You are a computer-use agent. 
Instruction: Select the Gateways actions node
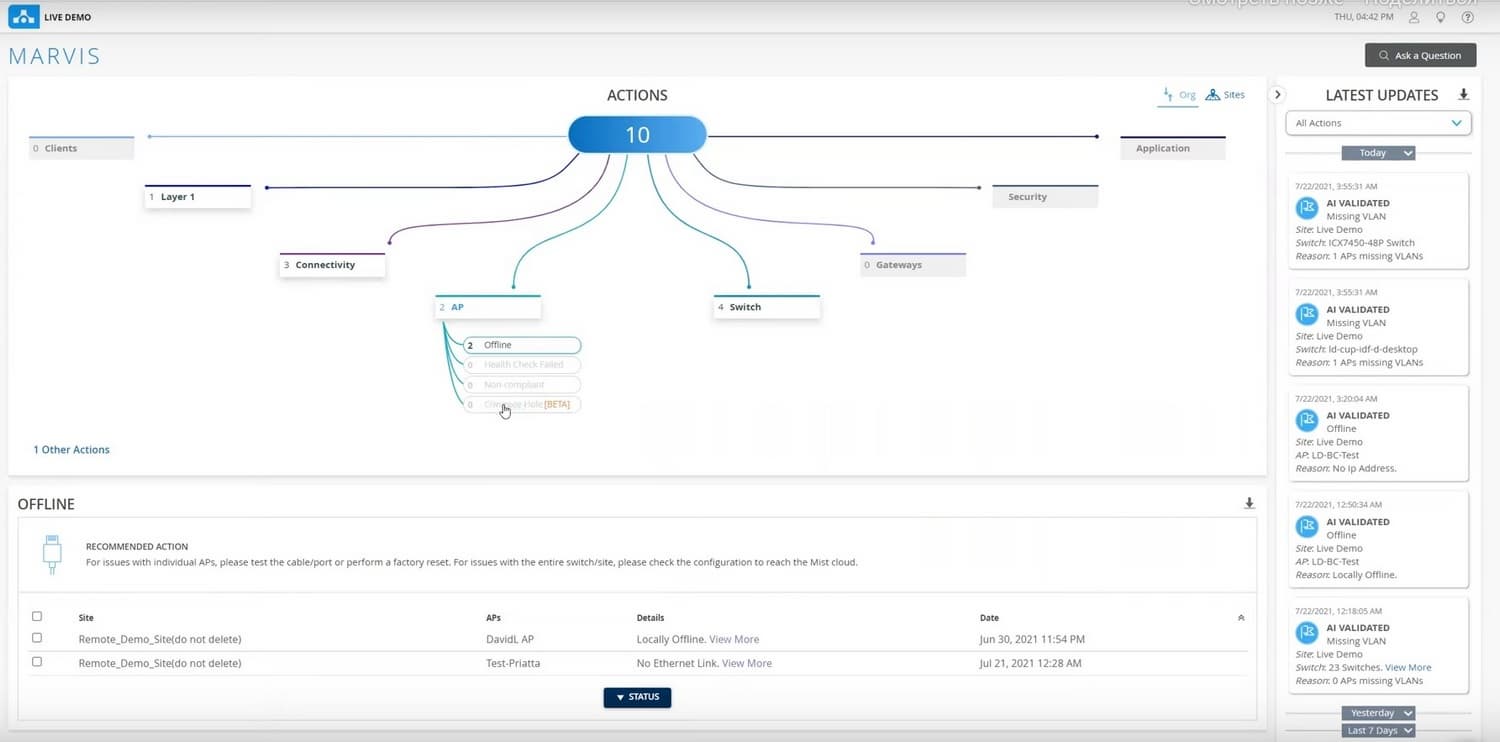click(x=913, y=265)
